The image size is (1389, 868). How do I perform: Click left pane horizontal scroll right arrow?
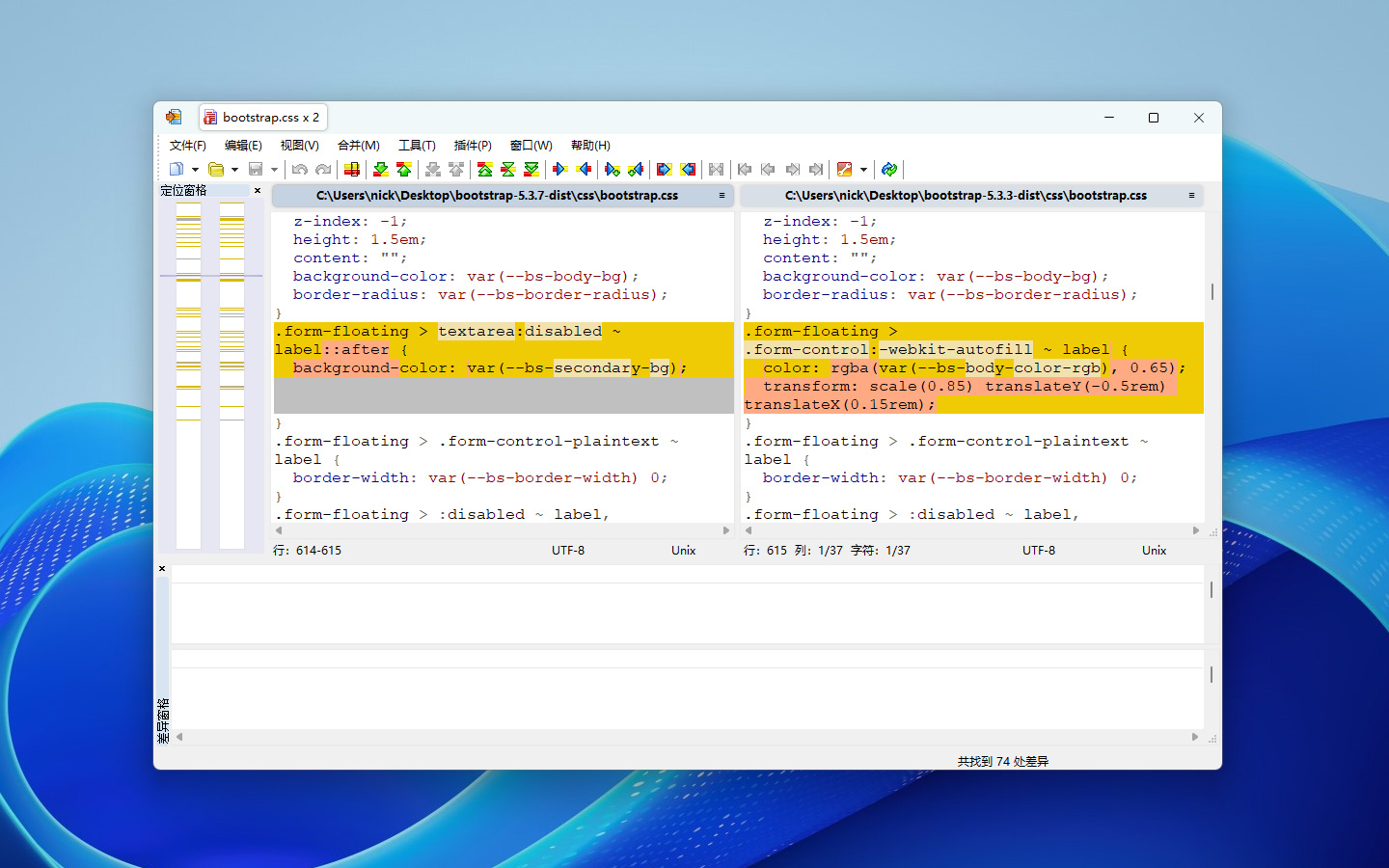click(726, 530)
